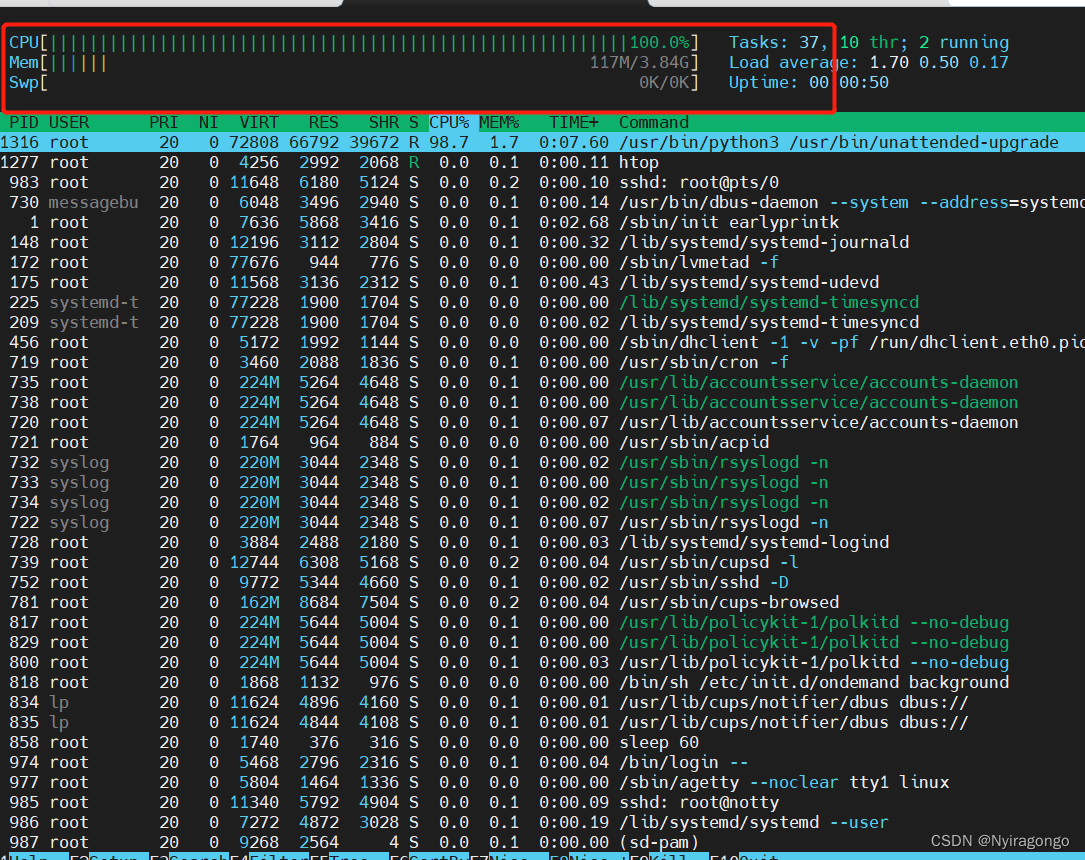Image resolution: width=1085 pixels, height=860 pixels.
Task: Click the CPU usage meter bar
Action: (x=354, y=43)
